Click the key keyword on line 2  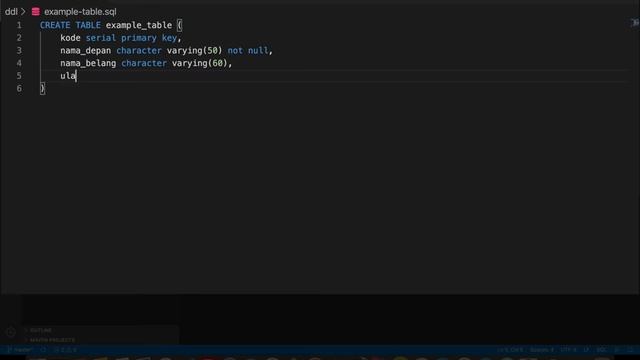[169, 38]
